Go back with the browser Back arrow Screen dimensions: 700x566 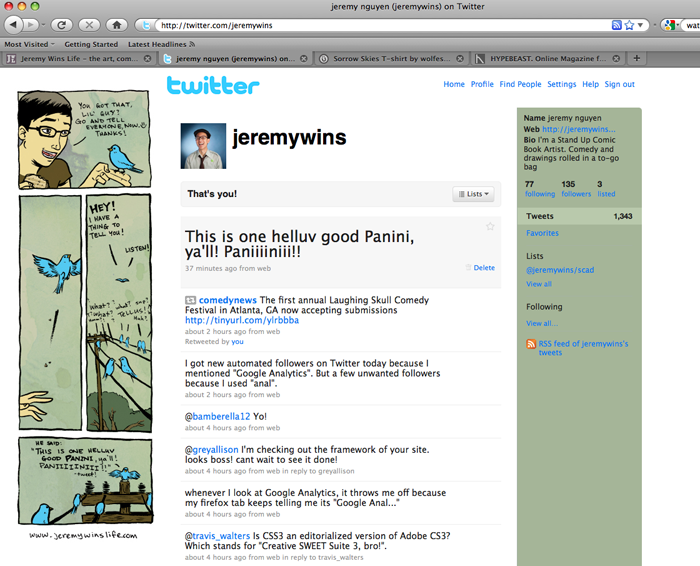click(13, 25)
